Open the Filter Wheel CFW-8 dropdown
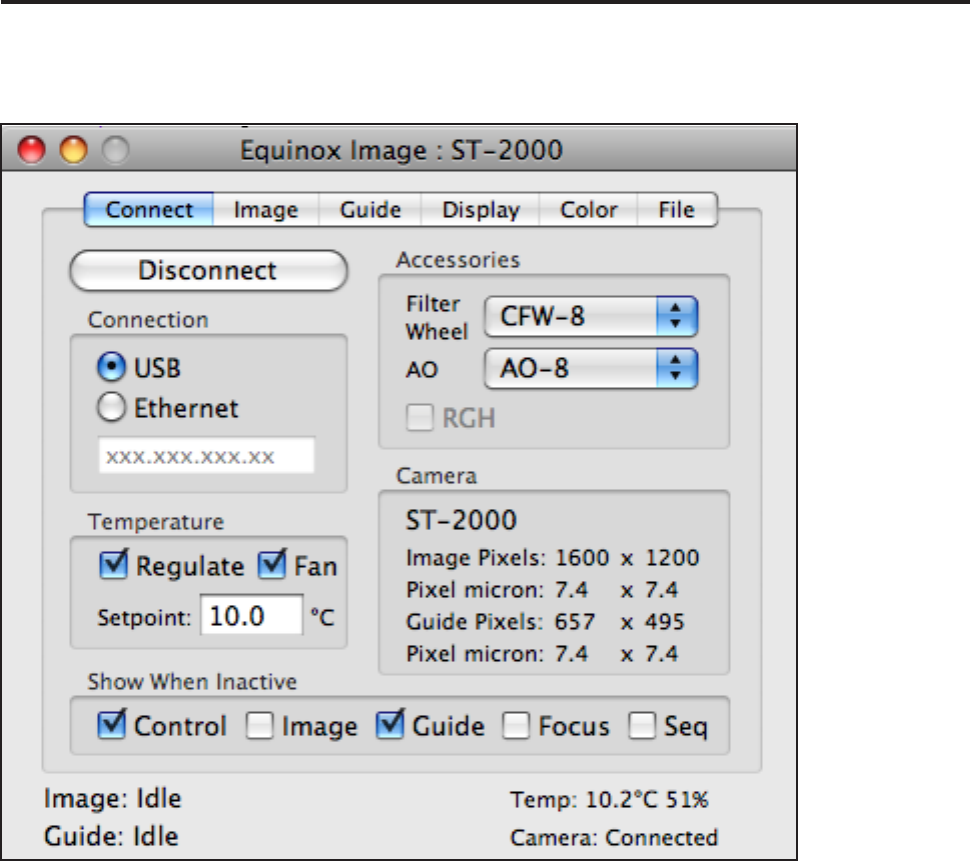The width and height of the screenshot is (970, 861). point(590,317)
